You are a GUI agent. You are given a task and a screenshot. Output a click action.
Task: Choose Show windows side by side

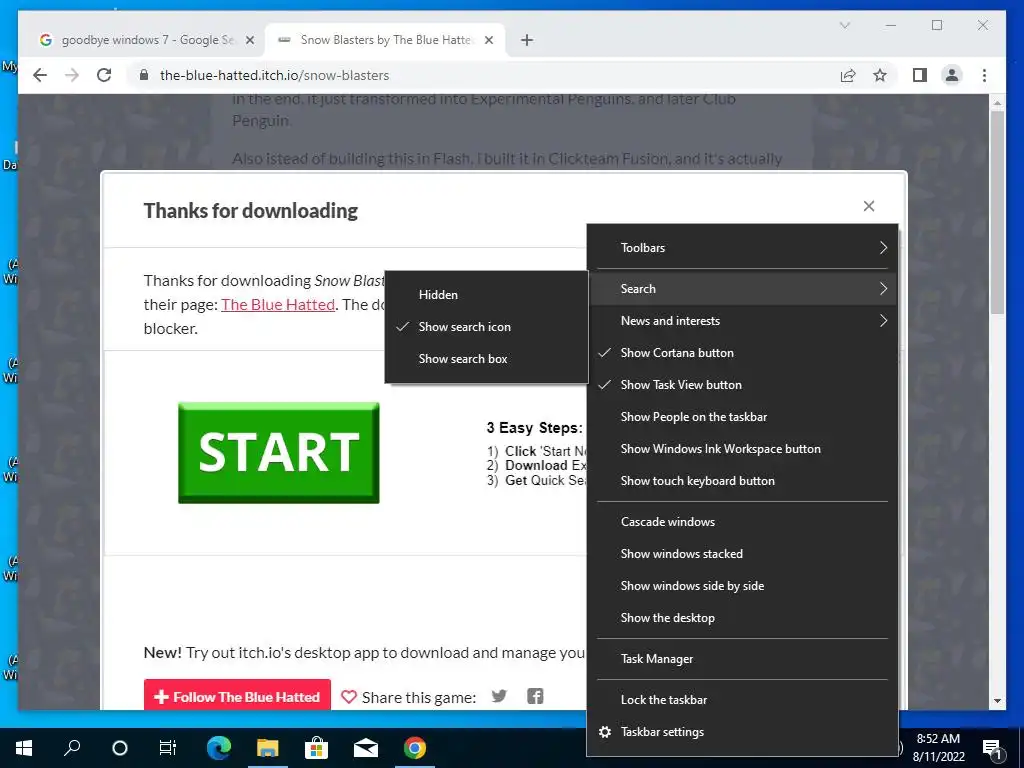pyautogui.click(x=743, y=586)
